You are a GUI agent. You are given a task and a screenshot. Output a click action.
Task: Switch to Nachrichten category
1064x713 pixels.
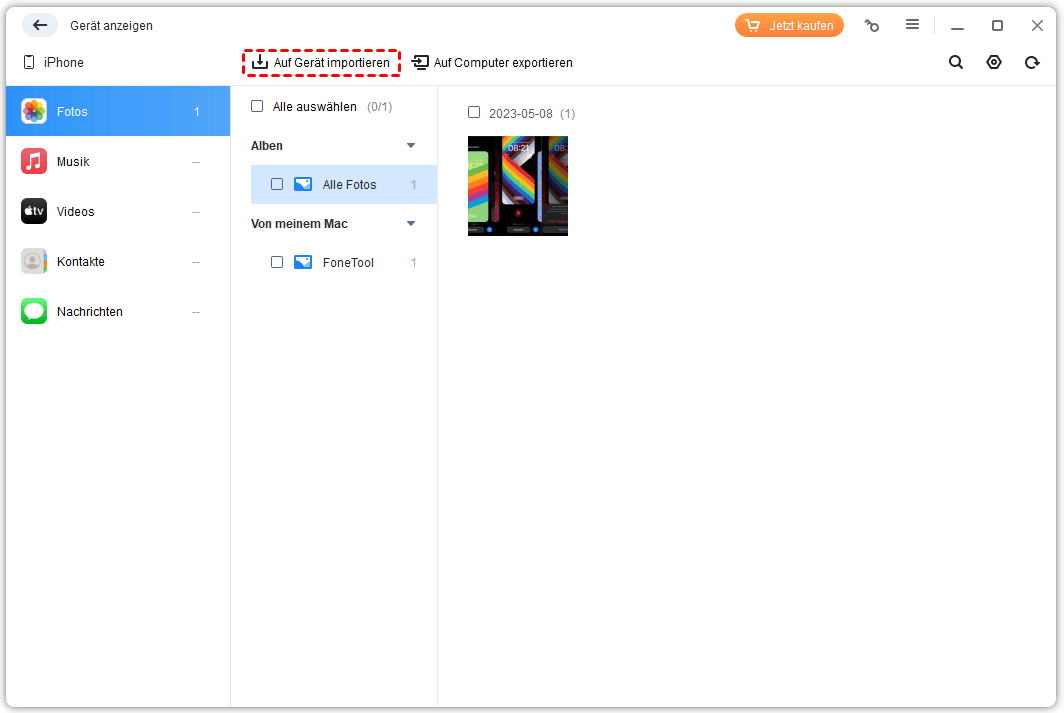click(89, 312)
